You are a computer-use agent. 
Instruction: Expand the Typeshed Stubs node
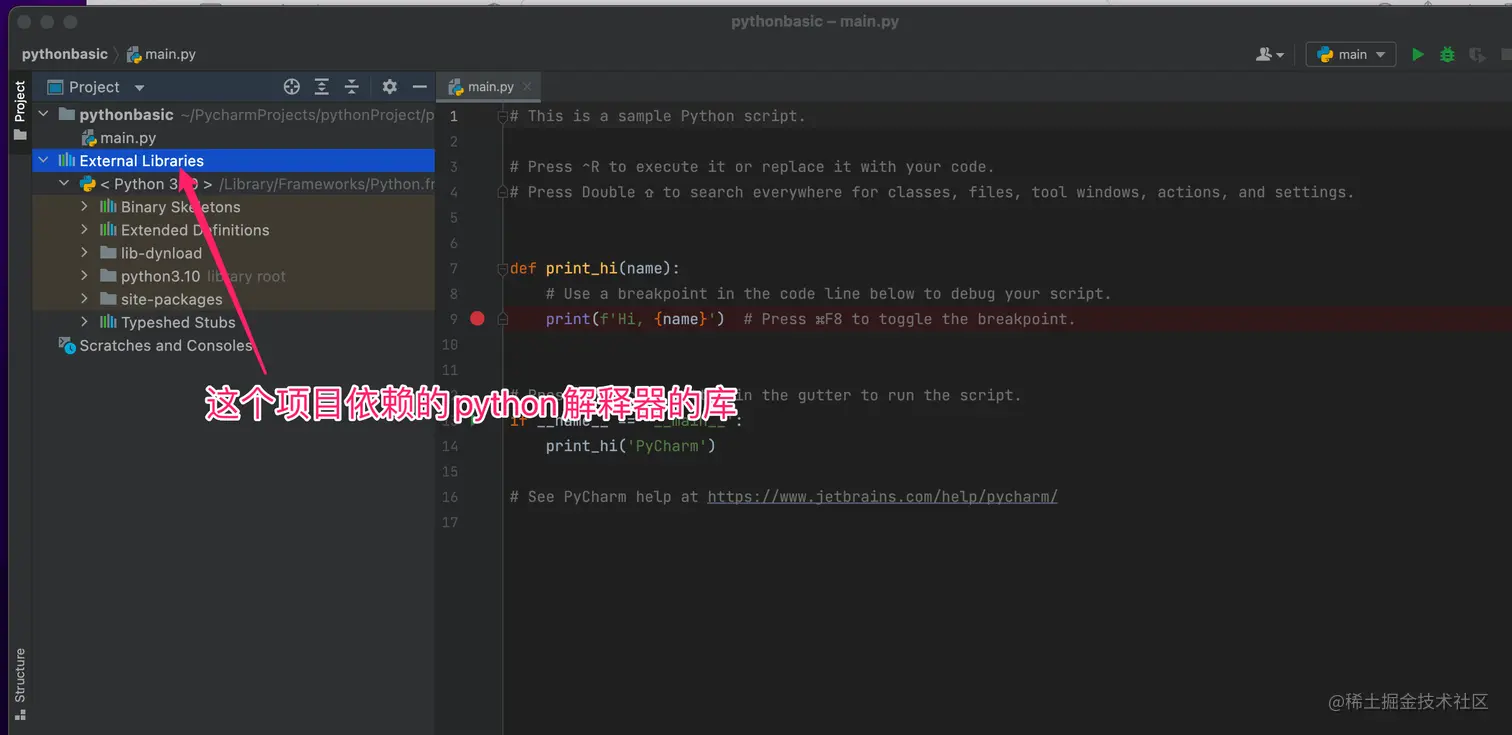pos(85,322)
